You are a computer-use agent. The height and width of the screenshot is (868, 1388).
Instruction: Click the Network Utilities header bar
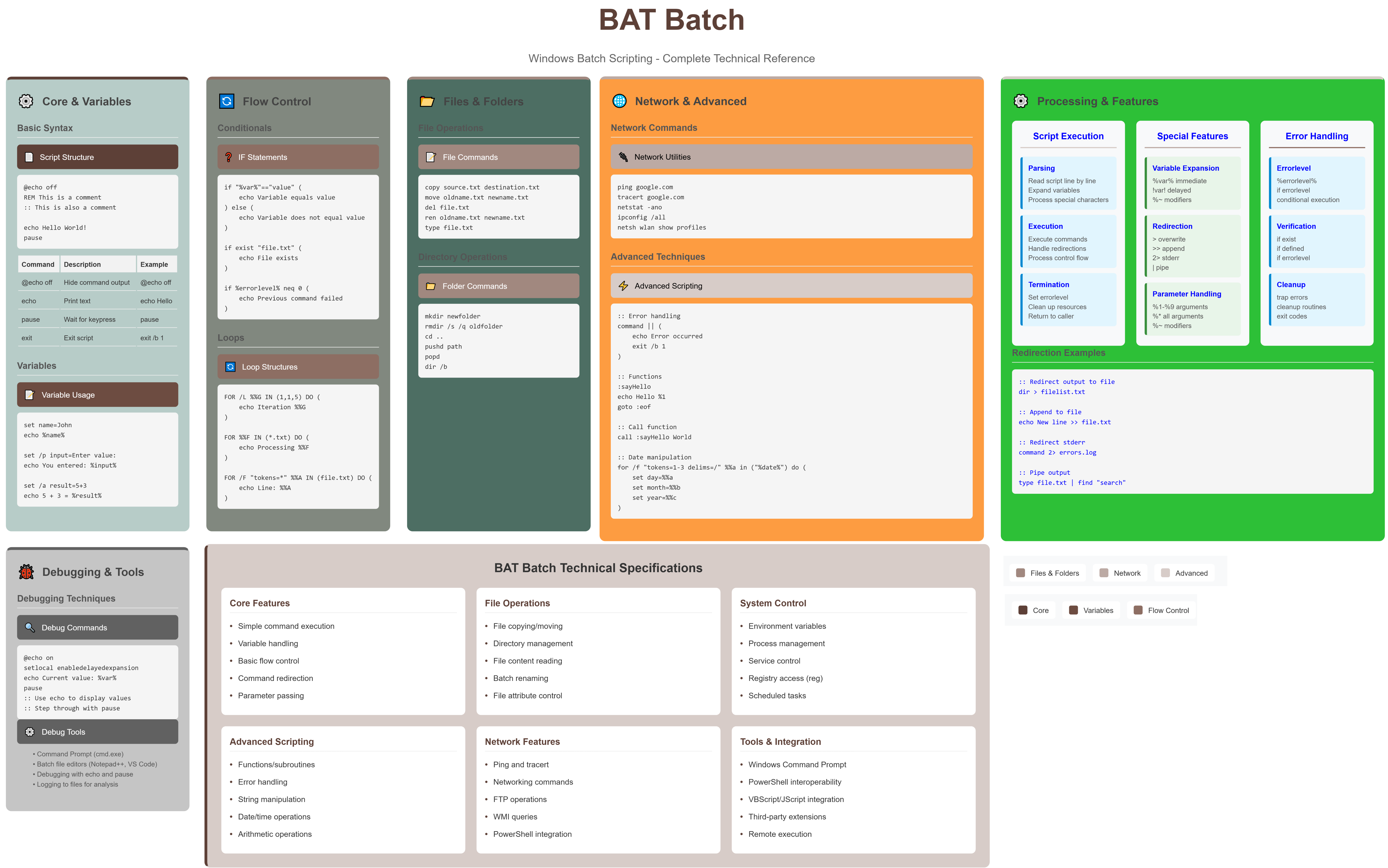[x=791, y=157]
